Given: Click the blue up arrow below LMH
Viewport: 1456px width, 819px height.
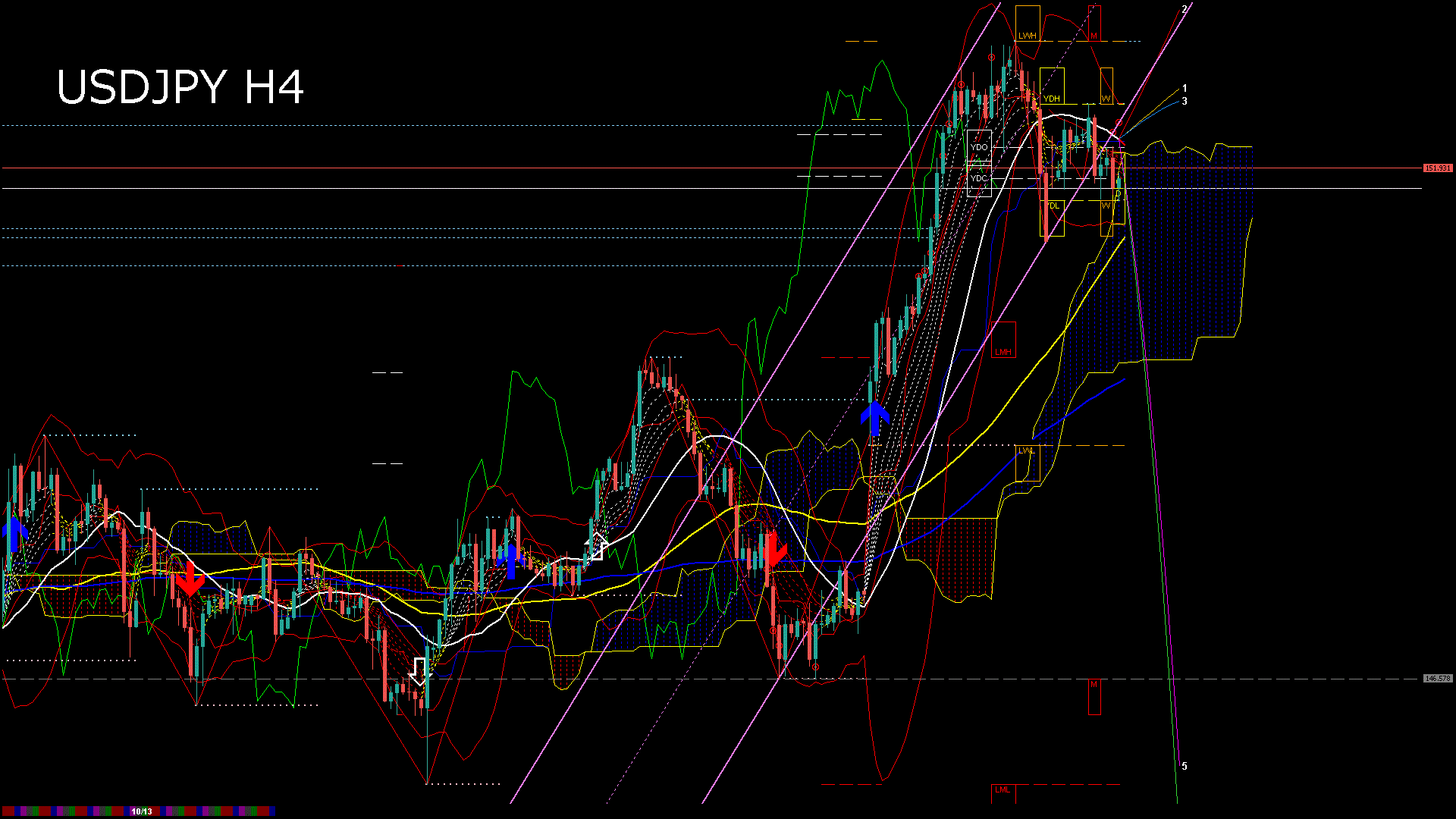Looking at the screenshot, I should point(875,419).
